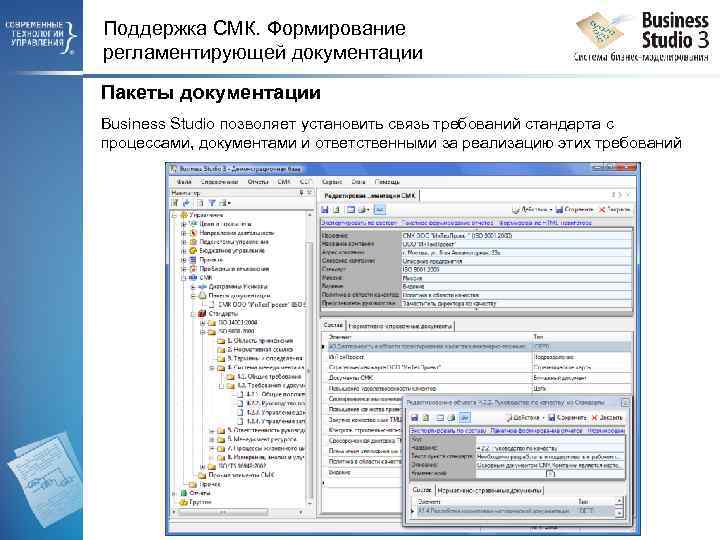The image size is (720, 540).
Task: Click the green Отчеты icon in tree
Action: tap(184, 493)
